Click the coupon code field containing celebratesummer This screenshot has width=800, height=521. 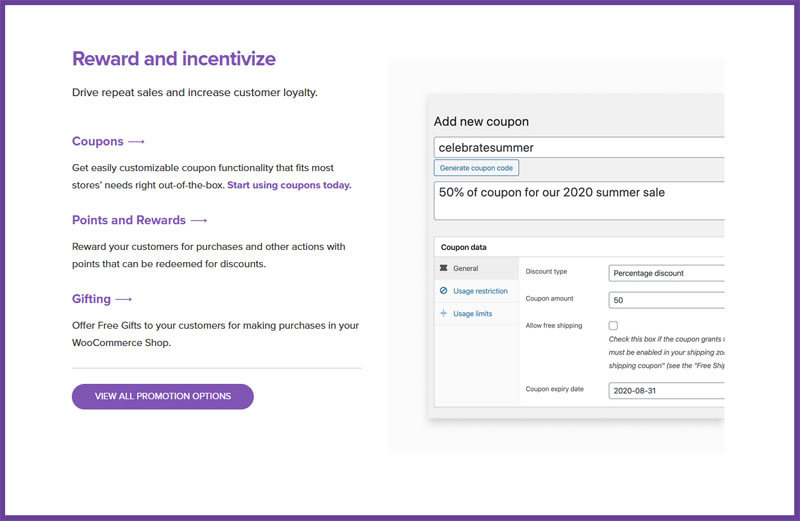click(x=578, y=147)
